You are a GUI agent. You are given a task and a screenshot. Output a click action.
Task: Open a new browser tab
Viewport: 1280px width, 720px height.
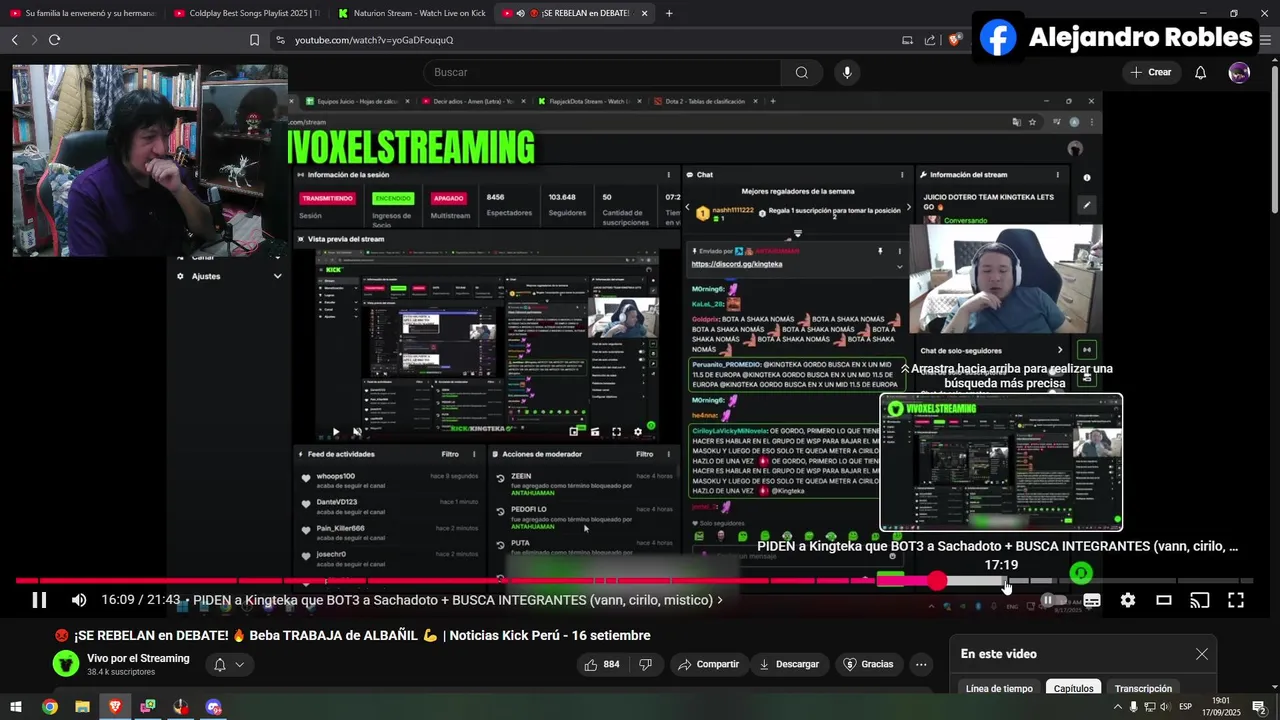(669, 13)
